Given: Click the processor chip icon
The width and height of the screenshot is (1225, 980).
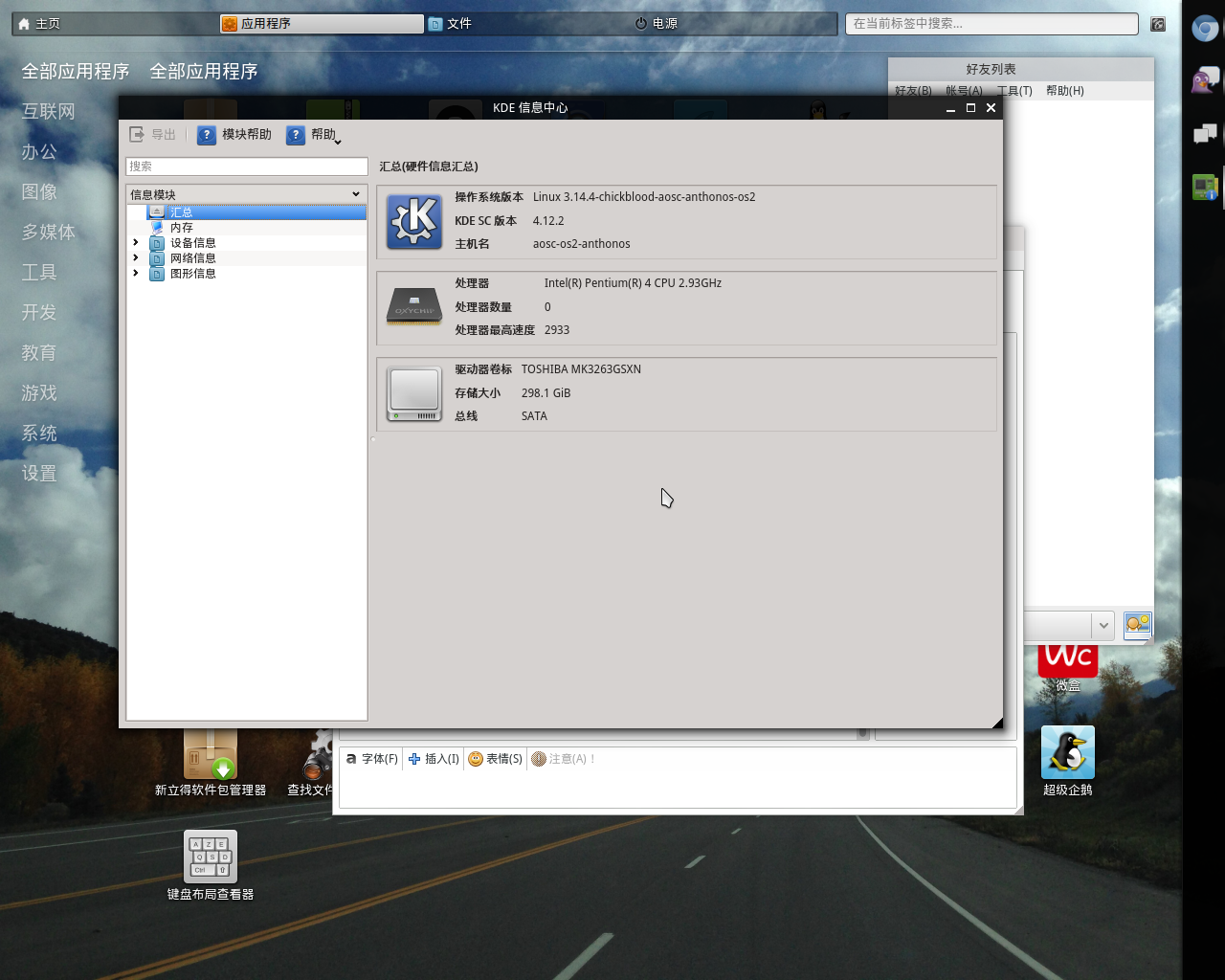Looking at the screenshot, I should click(414, 307).
